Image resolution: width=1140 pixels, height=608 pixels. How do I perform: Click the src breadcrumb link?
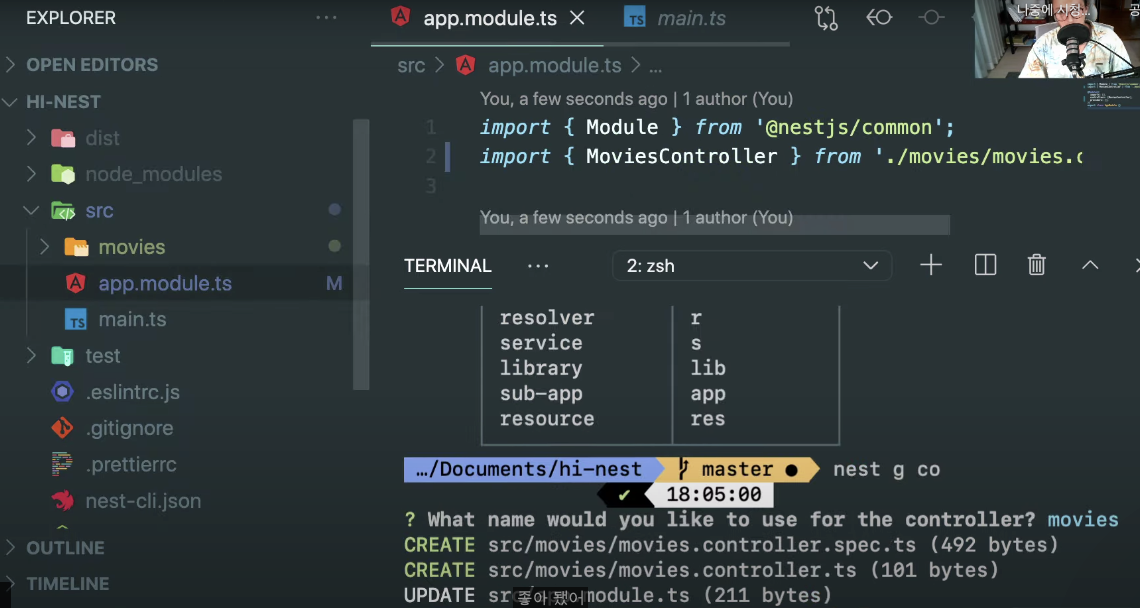click(411, 66)
